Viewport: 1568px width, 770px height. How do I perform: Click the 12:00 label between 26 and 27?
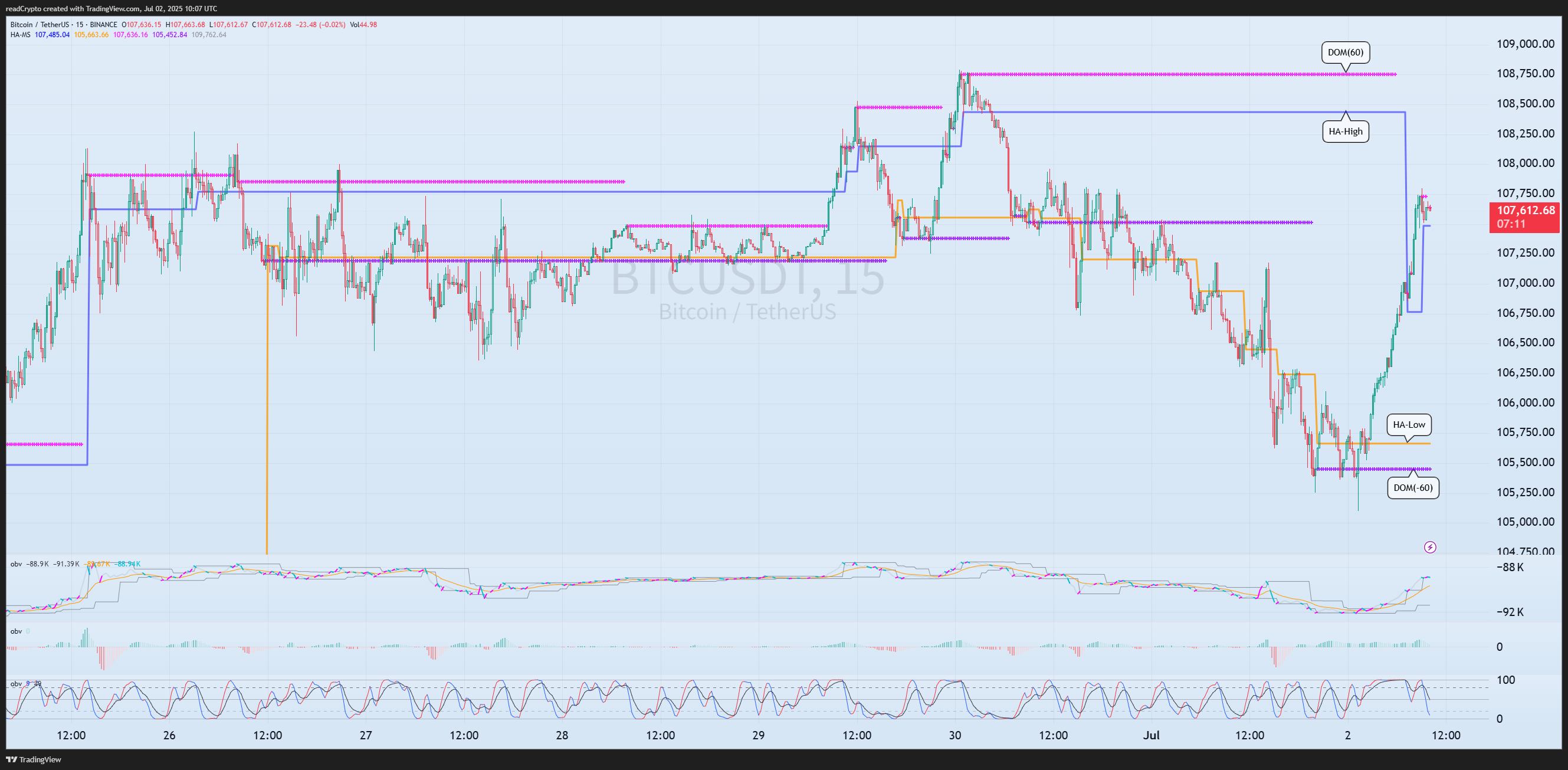tap(268, 735)
